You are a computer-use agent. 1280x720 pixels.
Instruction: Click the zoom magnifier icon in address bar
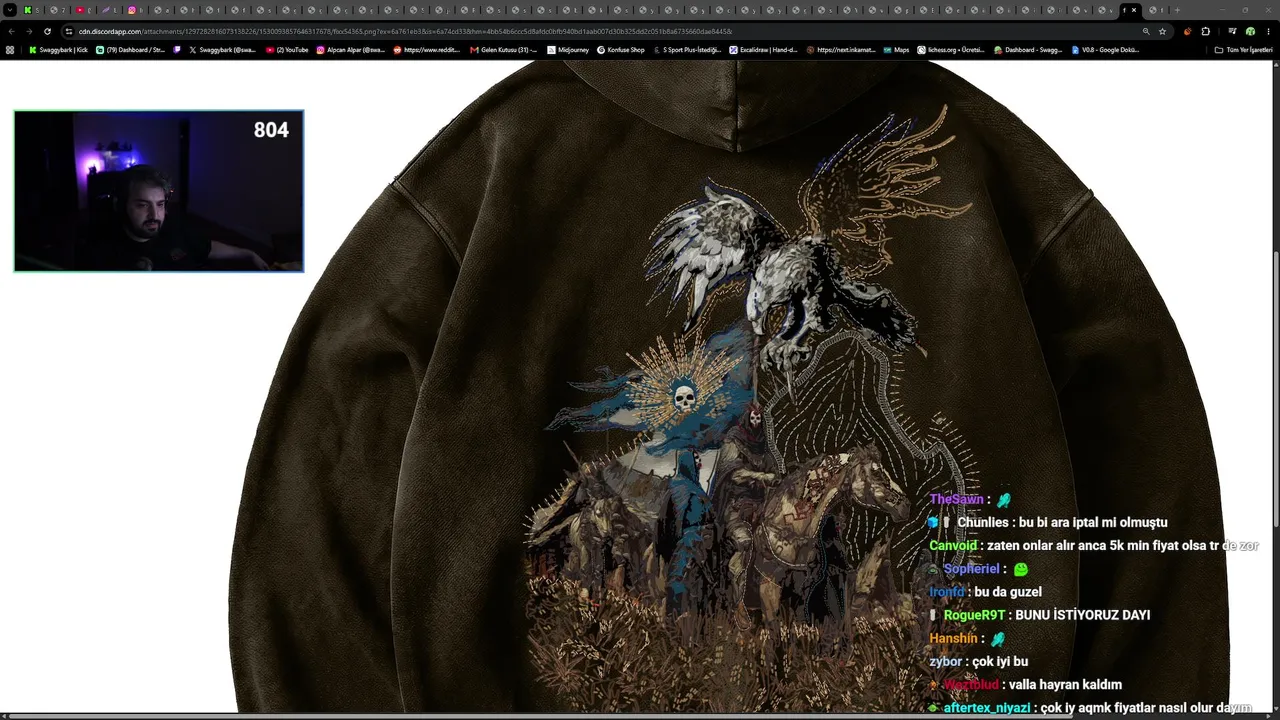(x=1146, y=31)
